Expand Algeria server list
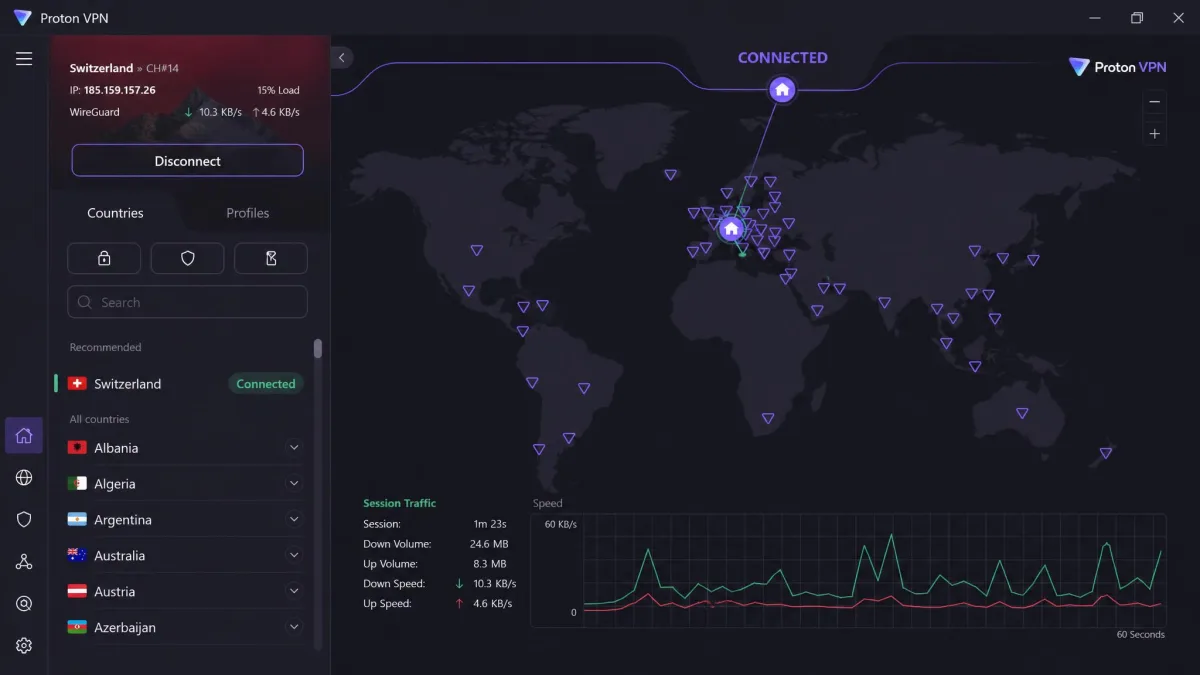The width and height of the screenshot is (1200, 675). coord(294,484)
